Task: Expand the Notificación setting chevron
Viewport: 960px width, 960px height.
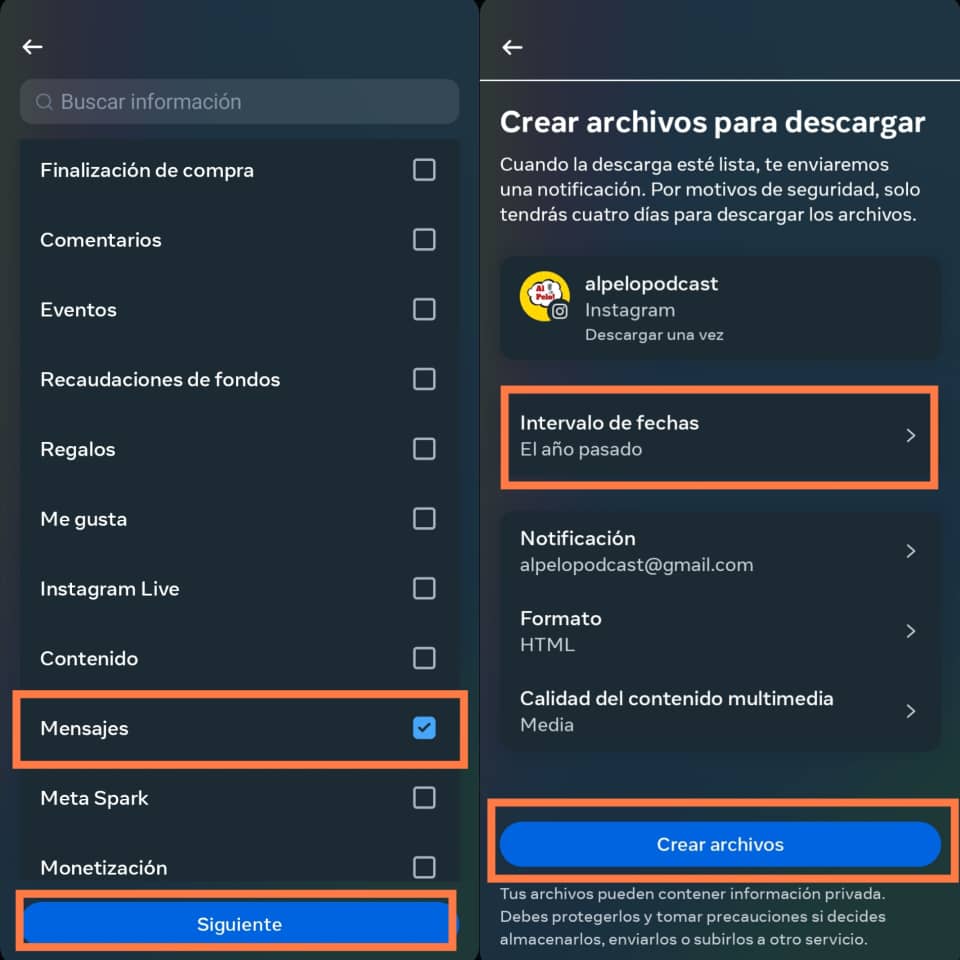Action: (911, 551)
